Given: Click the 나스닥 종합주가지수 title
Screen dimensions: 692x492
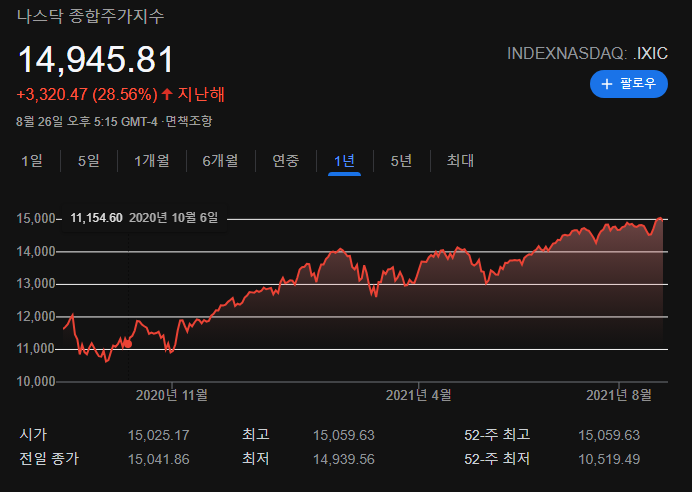Looking at the screenshot, I should point(90,16).
